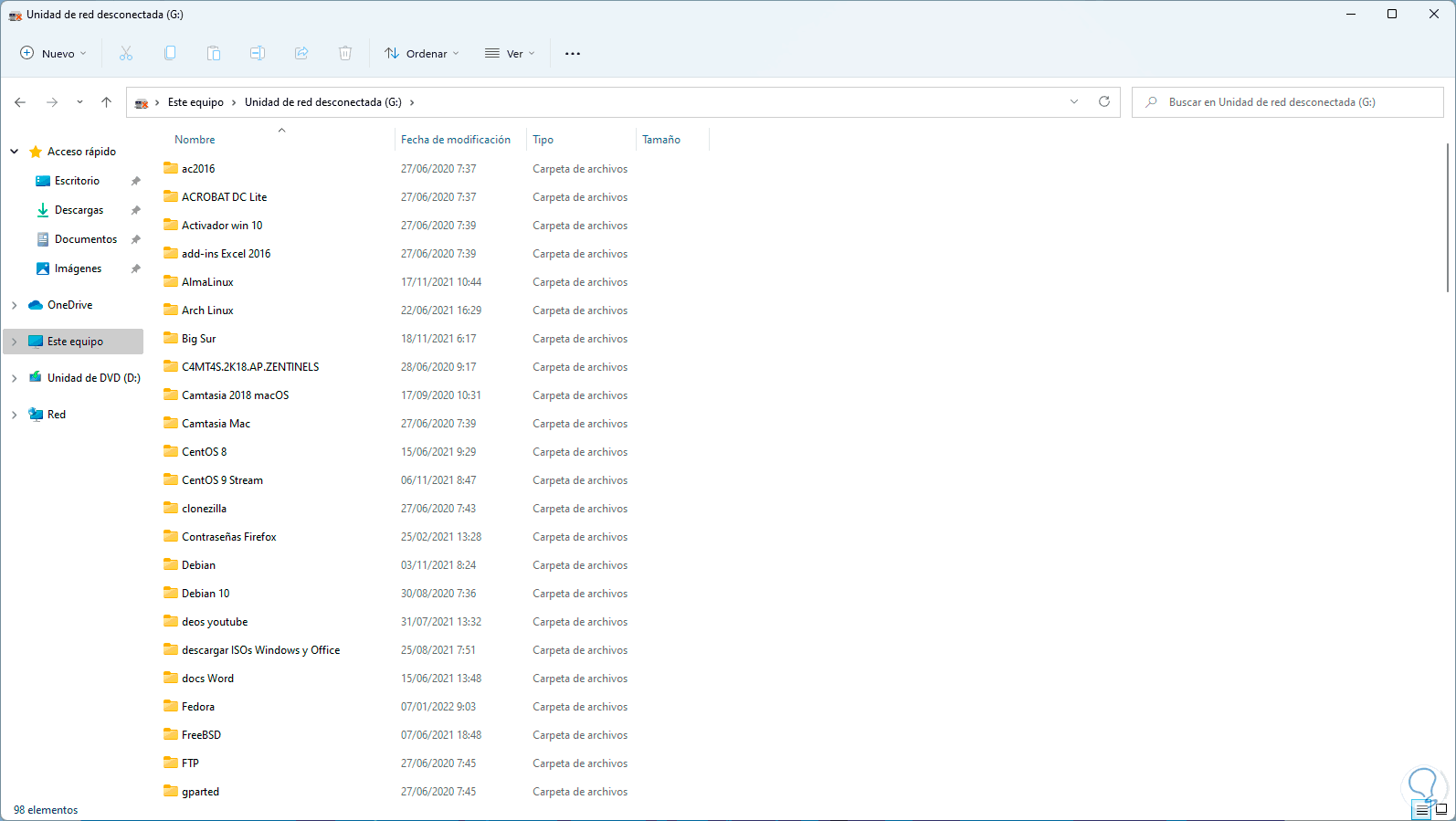
Task: Select the Contraseñas Firefox folder name
Action: 228,537
